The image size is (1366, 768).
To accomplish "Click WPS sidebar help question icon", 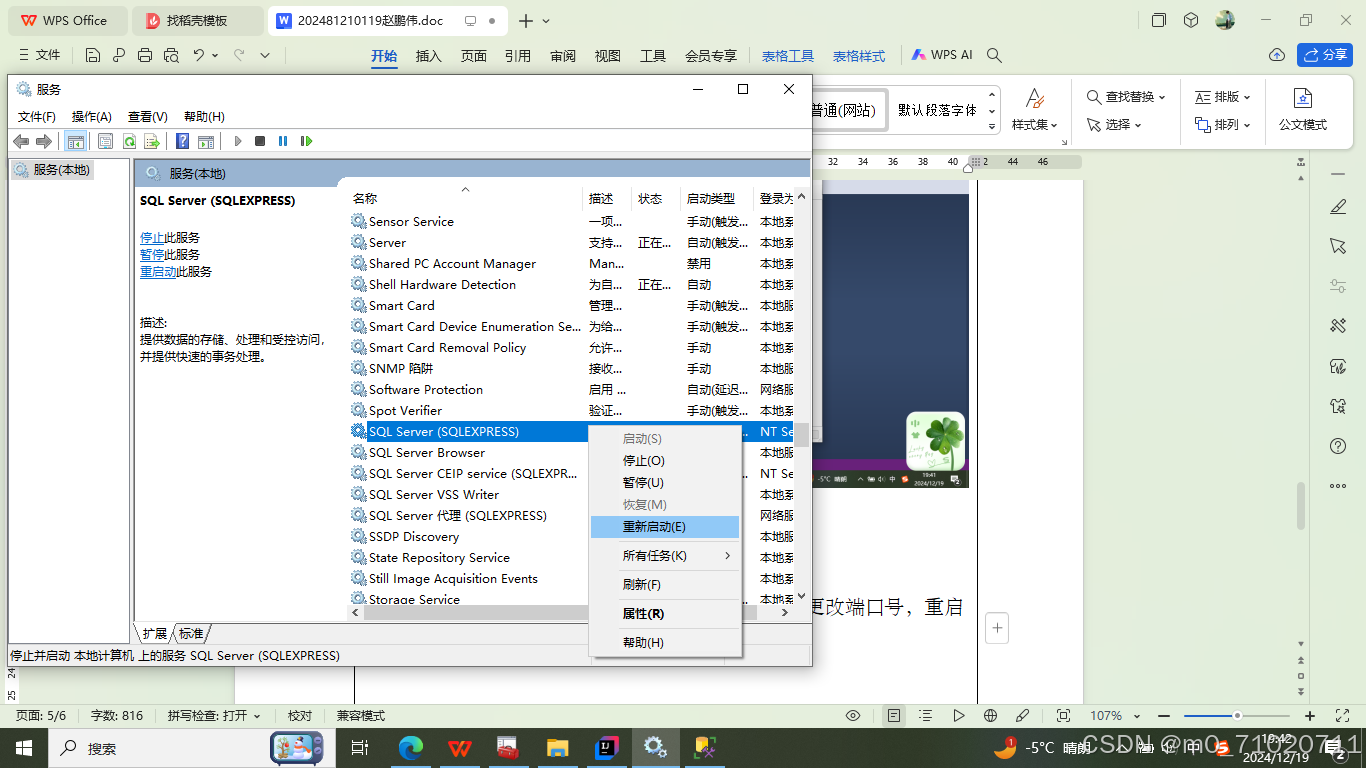I will (1338, 446).
